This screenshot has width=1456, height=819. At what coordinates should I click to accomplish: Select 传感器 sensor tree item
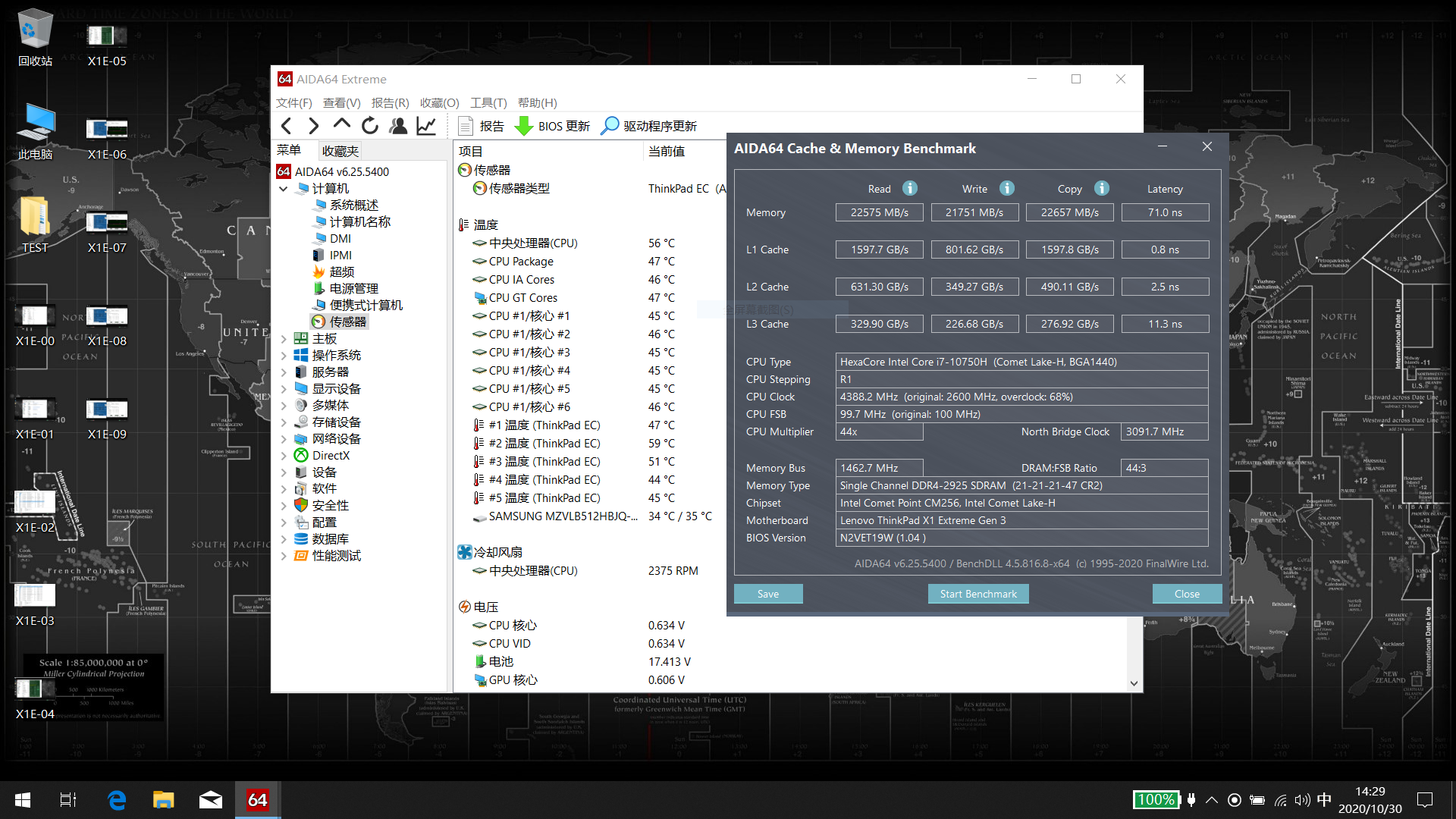point(347,322)
